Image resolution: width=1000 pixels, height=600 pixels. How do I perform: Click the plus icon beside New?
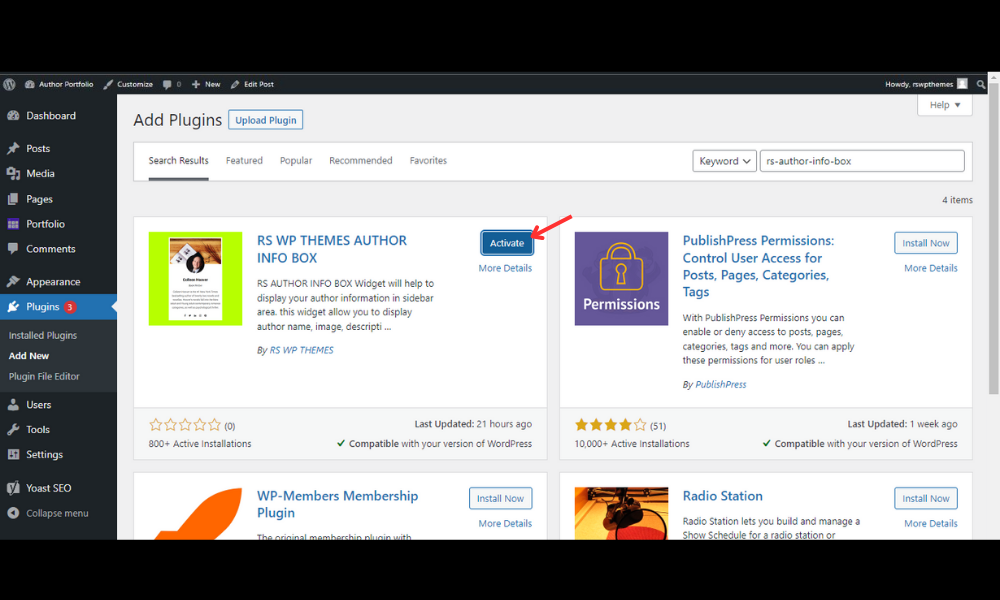pyautogui.click(x=196, y=84)
